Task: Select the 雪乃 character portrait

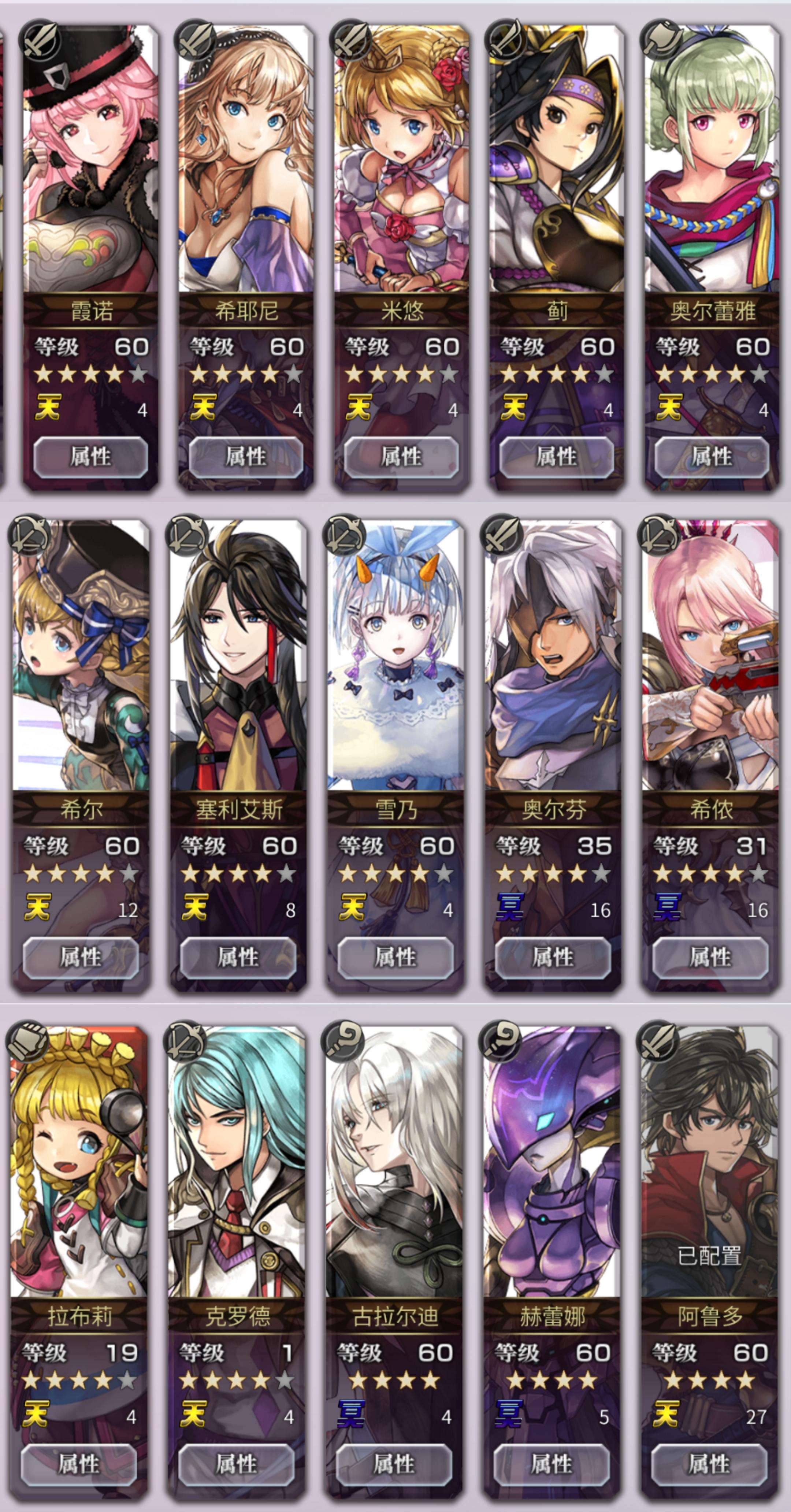Action: click(x=395, y=655)
